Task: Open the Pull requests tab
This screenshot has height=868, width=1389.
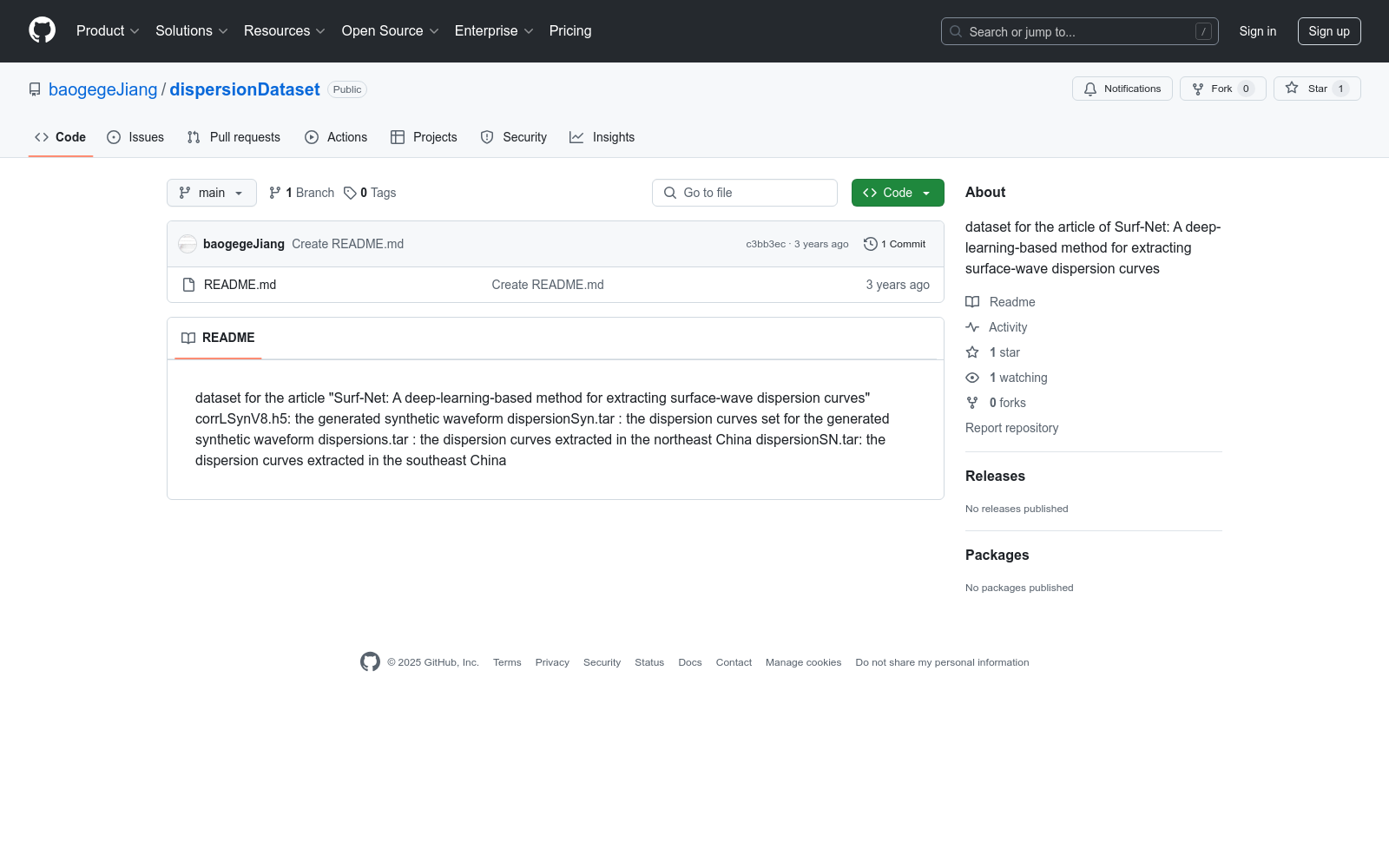Action: pos(234,137)
